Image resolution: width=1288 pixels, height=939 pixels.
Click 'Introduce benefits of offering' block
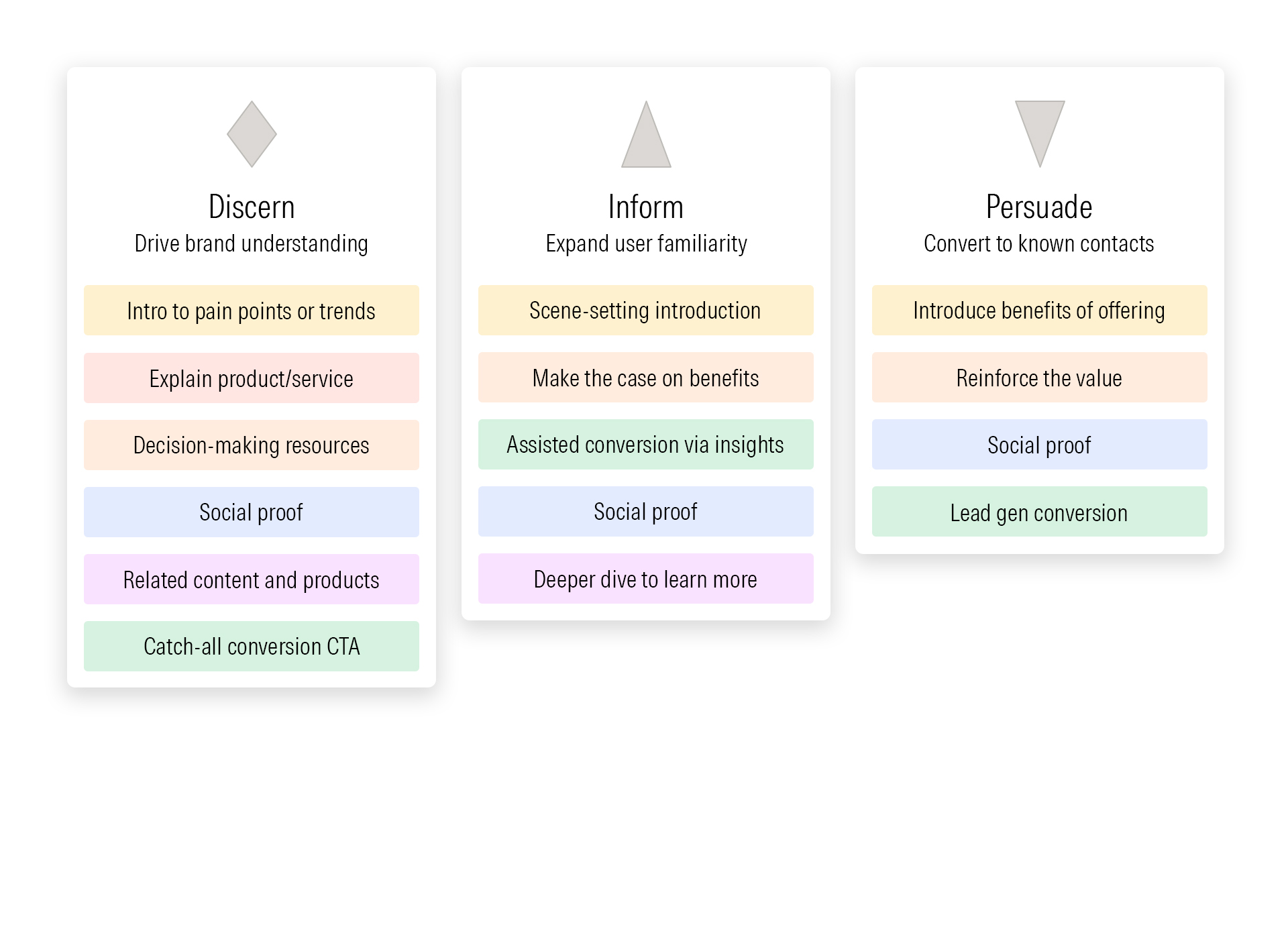tap(1040, 311)
